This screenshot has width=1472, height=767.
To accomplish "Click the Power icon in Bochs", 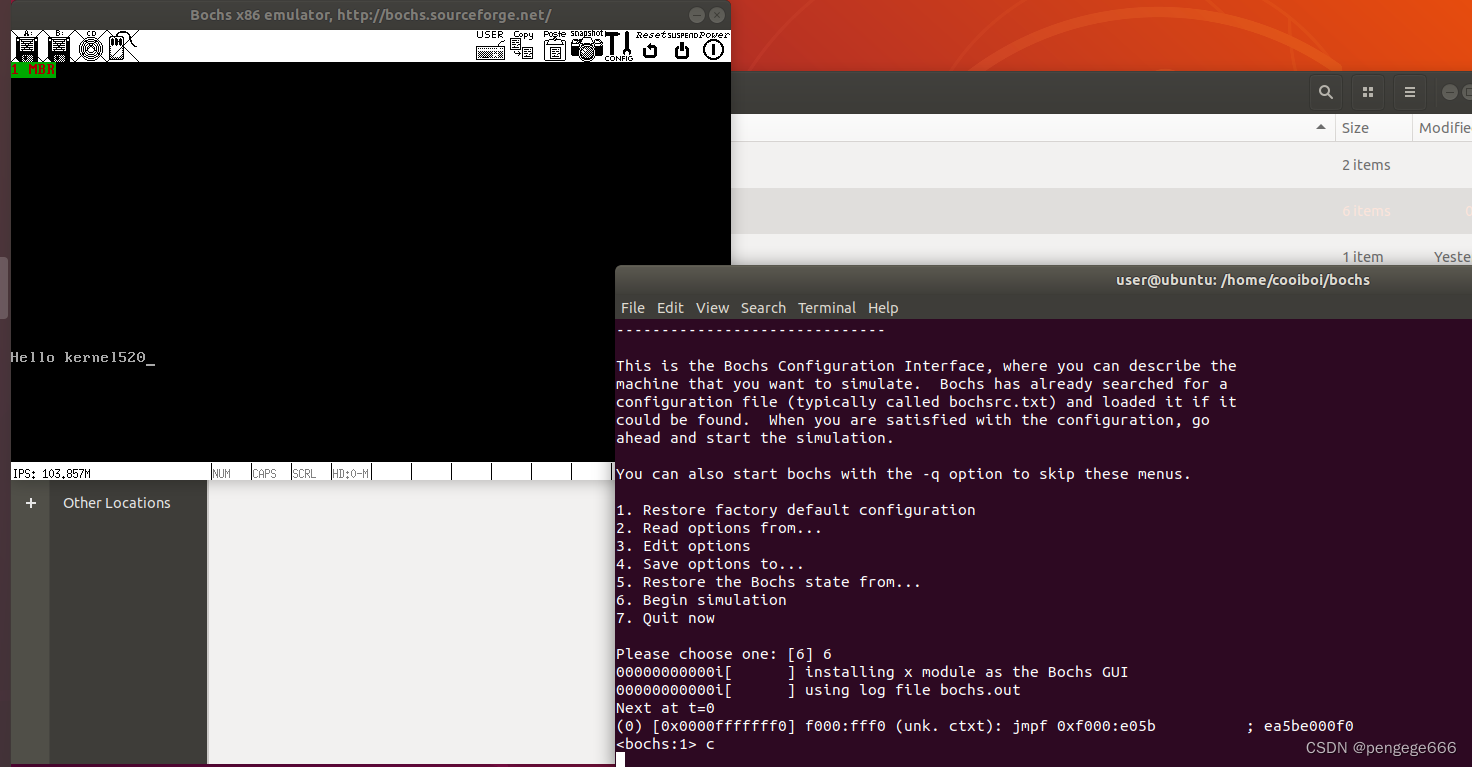I will coord(714,46).
